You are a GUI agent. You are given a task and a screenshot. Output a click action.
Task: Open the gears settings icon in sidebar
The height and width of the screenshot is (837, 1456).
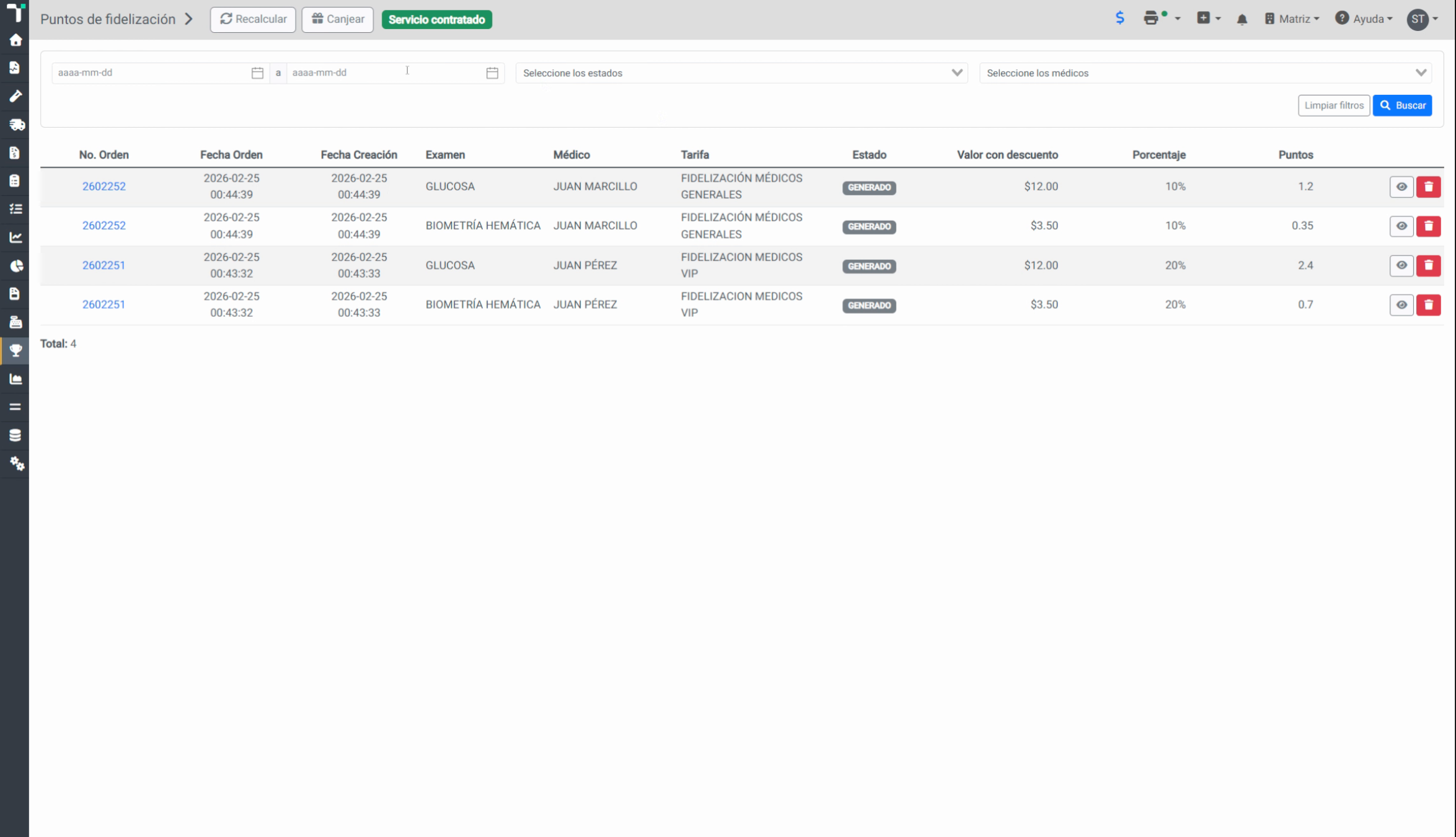point(16,463)
